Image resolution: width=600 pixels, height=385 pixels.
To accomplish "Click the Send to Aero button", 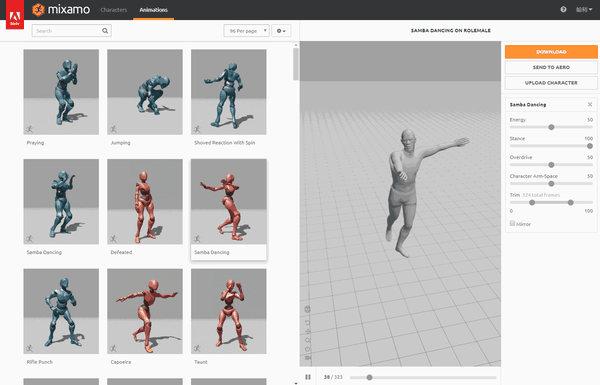I will tap(551, 67).
